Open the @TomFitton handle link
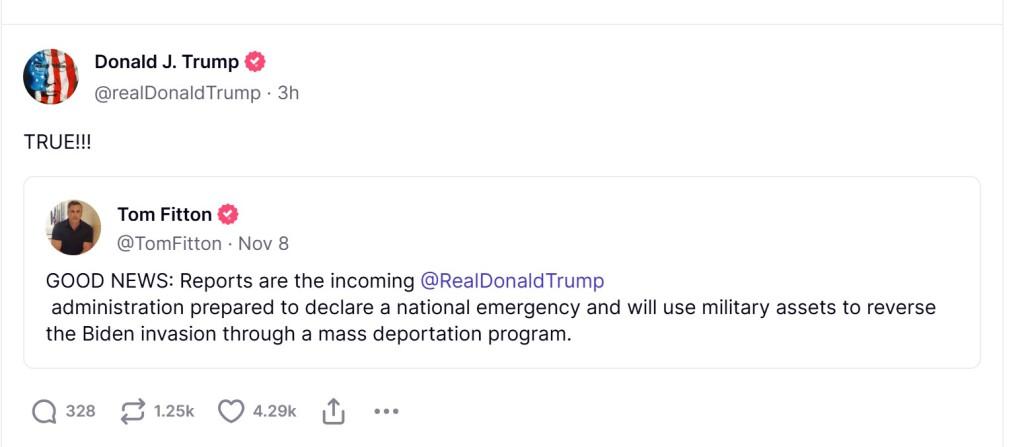This screenshot has height=447, width=1024. [169, 243]
